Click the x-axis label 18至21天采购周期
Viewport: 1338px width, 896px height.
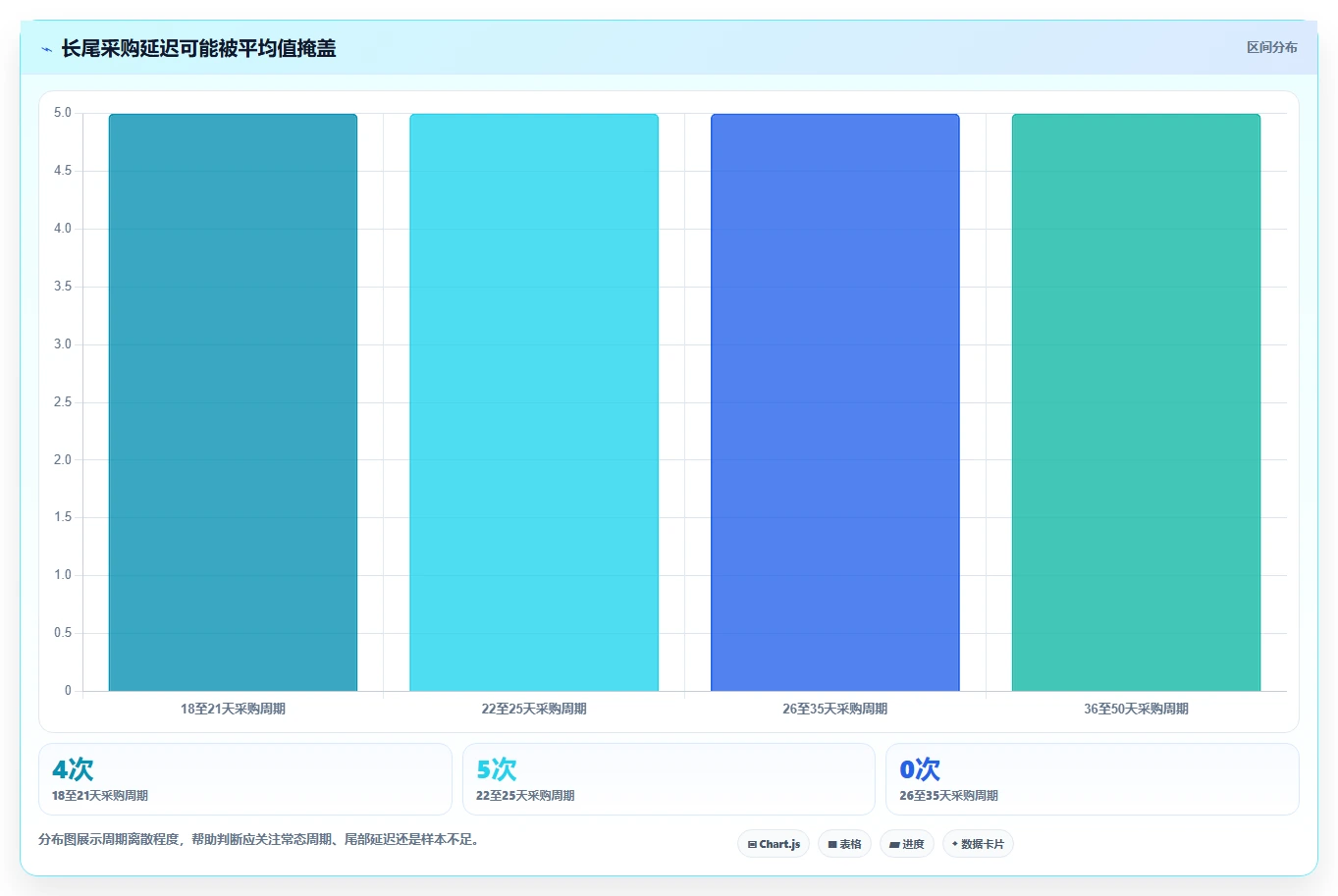233,709
